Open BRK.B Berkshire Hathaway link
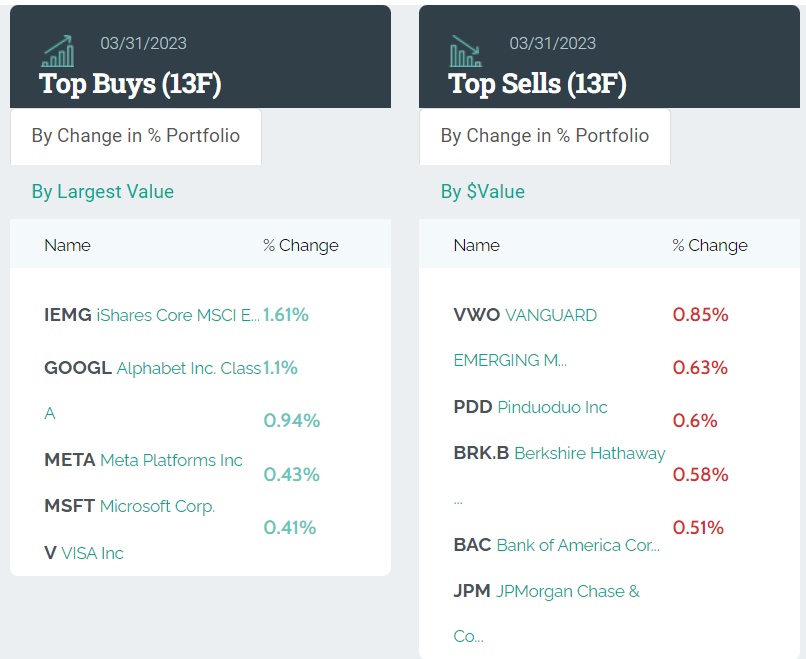The height and width of the screenshot is (659, 806). (559, 453)
